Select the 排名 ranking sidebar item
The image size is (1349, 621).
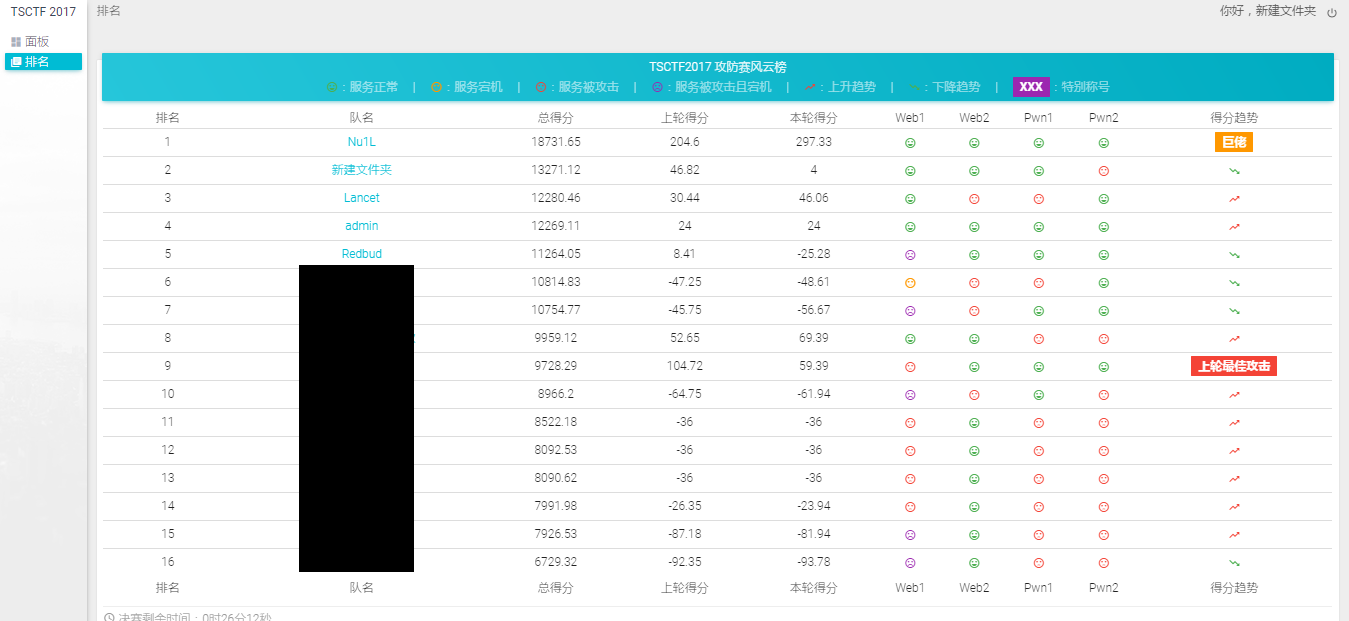coord(37,62)
